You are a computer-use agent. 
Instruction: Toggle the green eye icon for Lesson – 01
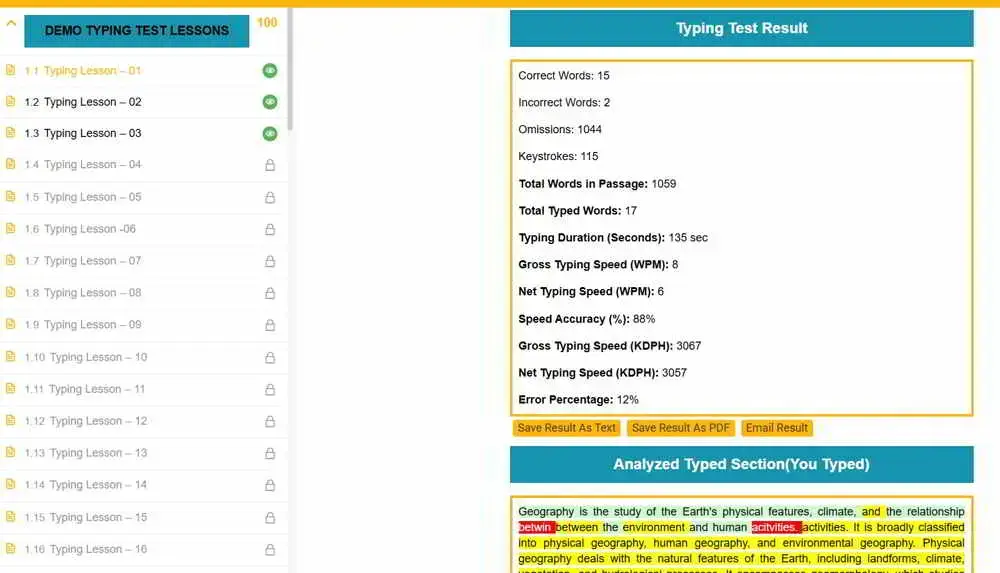(x=270, y=70)
